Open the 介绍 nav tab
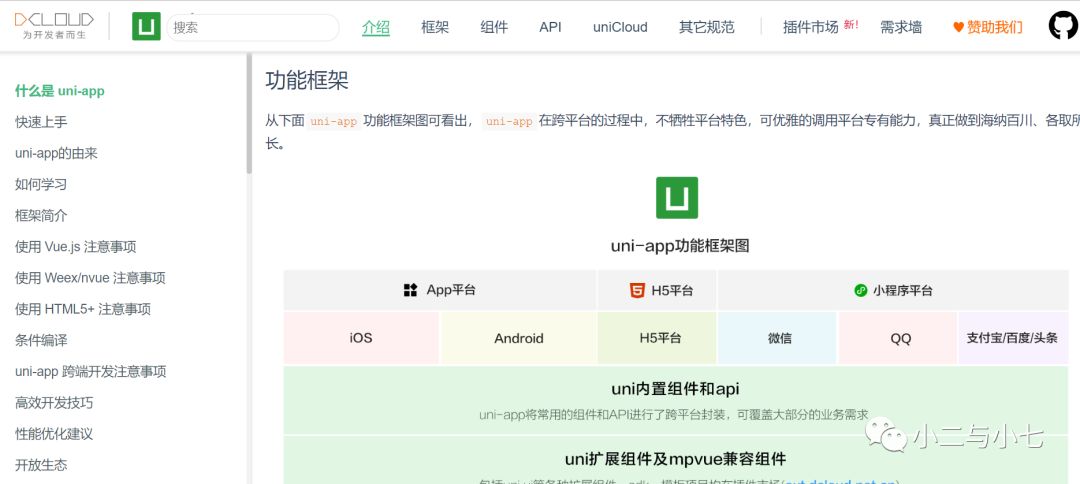1080x484 pixels. tap(375, 28)
